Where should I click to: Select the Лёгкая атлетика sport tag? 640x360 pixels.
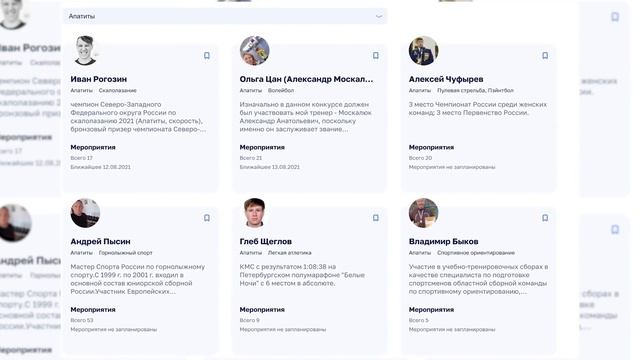(289, 253)
